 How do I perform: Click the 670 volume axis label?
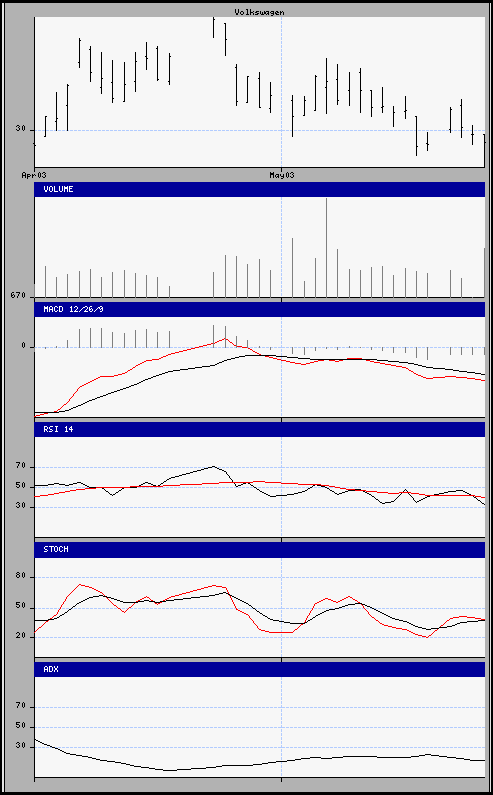point(18,295)
